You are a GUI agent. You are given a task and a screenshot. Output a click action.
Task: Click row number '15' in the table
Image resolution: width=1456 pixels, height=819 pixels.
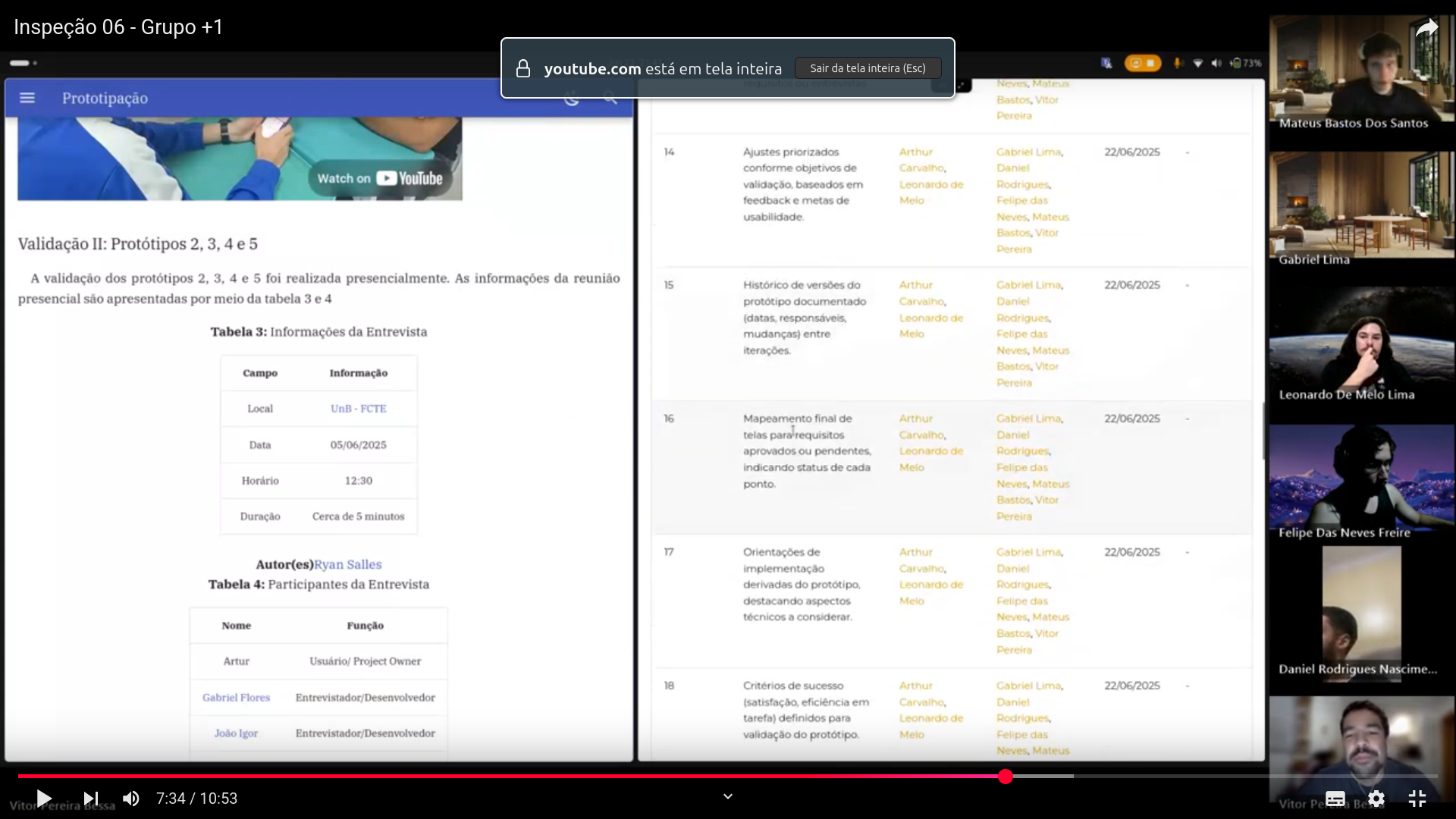(669, 285)
